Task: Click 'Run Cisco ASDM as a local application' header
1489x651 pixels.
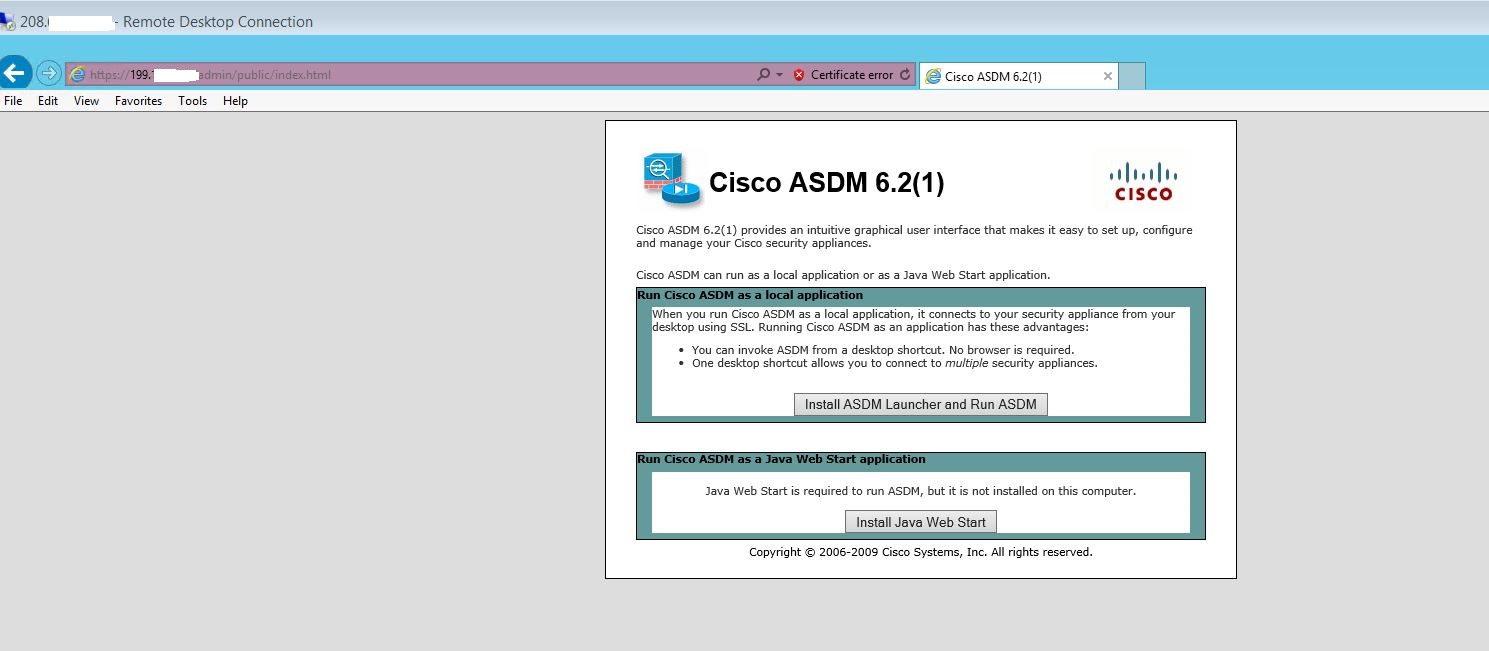Action: point(750,295)
